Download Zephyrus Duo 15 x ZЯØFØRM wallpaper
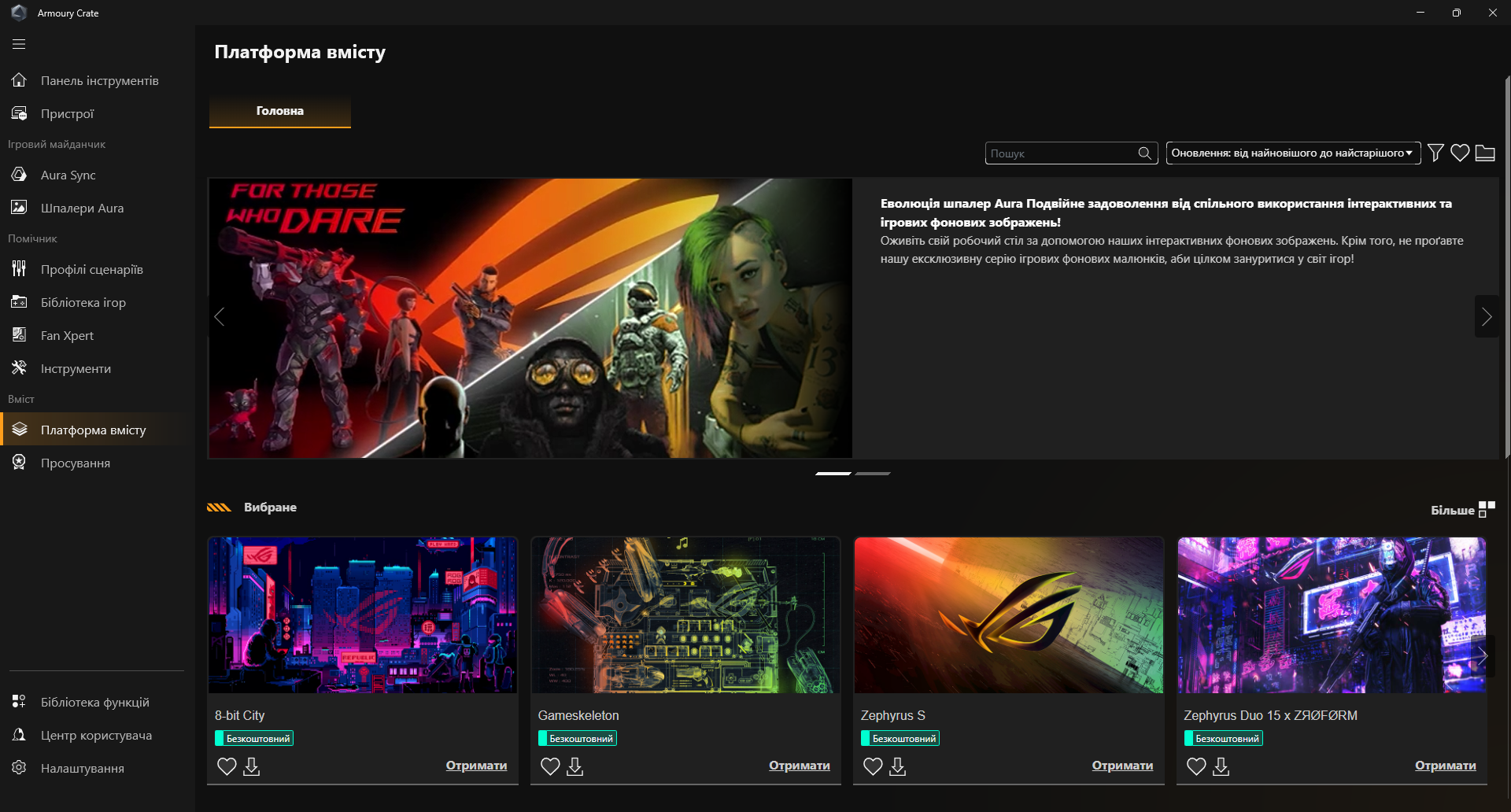The width and height of the screenshot is (1511, 812). click(x=1221, y=766)
